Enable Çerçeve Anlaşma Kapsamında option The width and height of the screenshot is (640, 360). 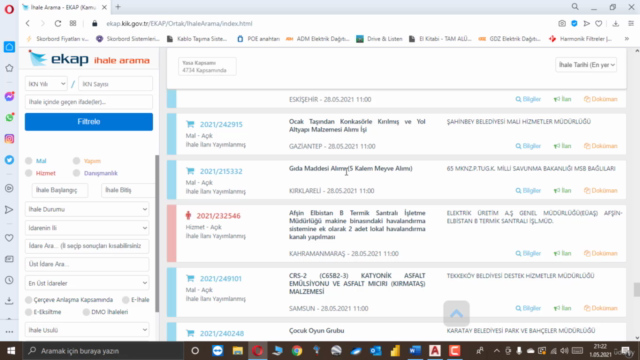coord(29,300)
